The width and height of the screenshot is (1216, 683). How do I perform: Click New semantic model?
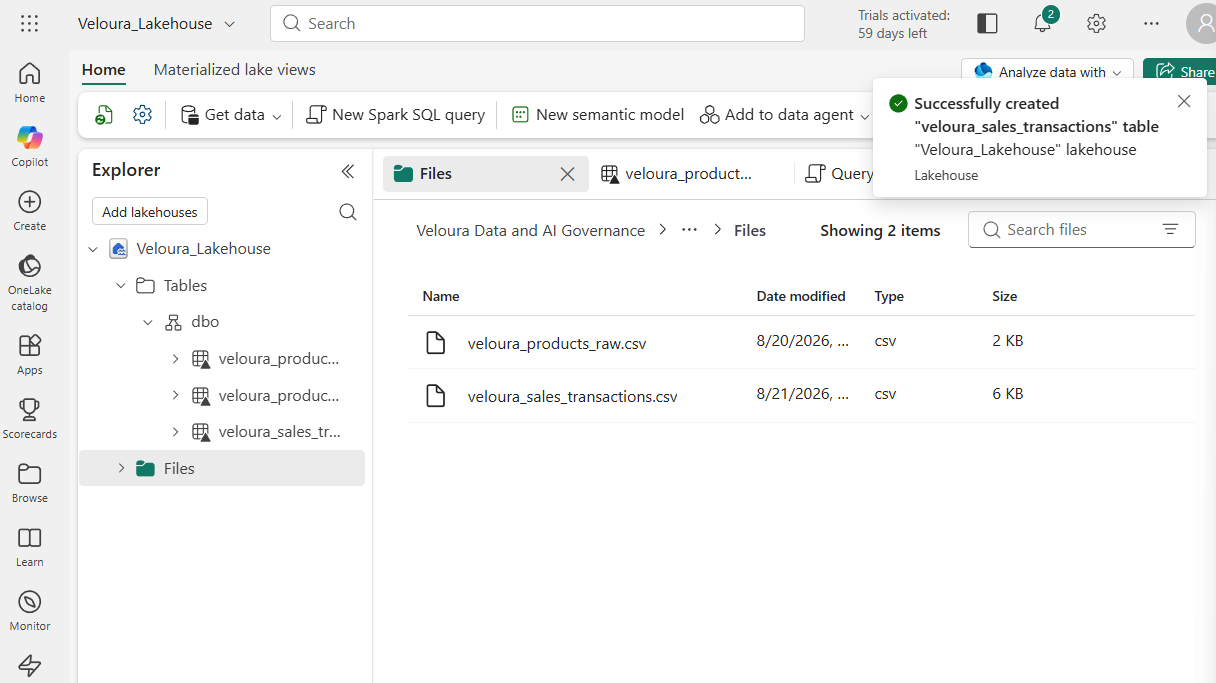(x=598, y=115)
